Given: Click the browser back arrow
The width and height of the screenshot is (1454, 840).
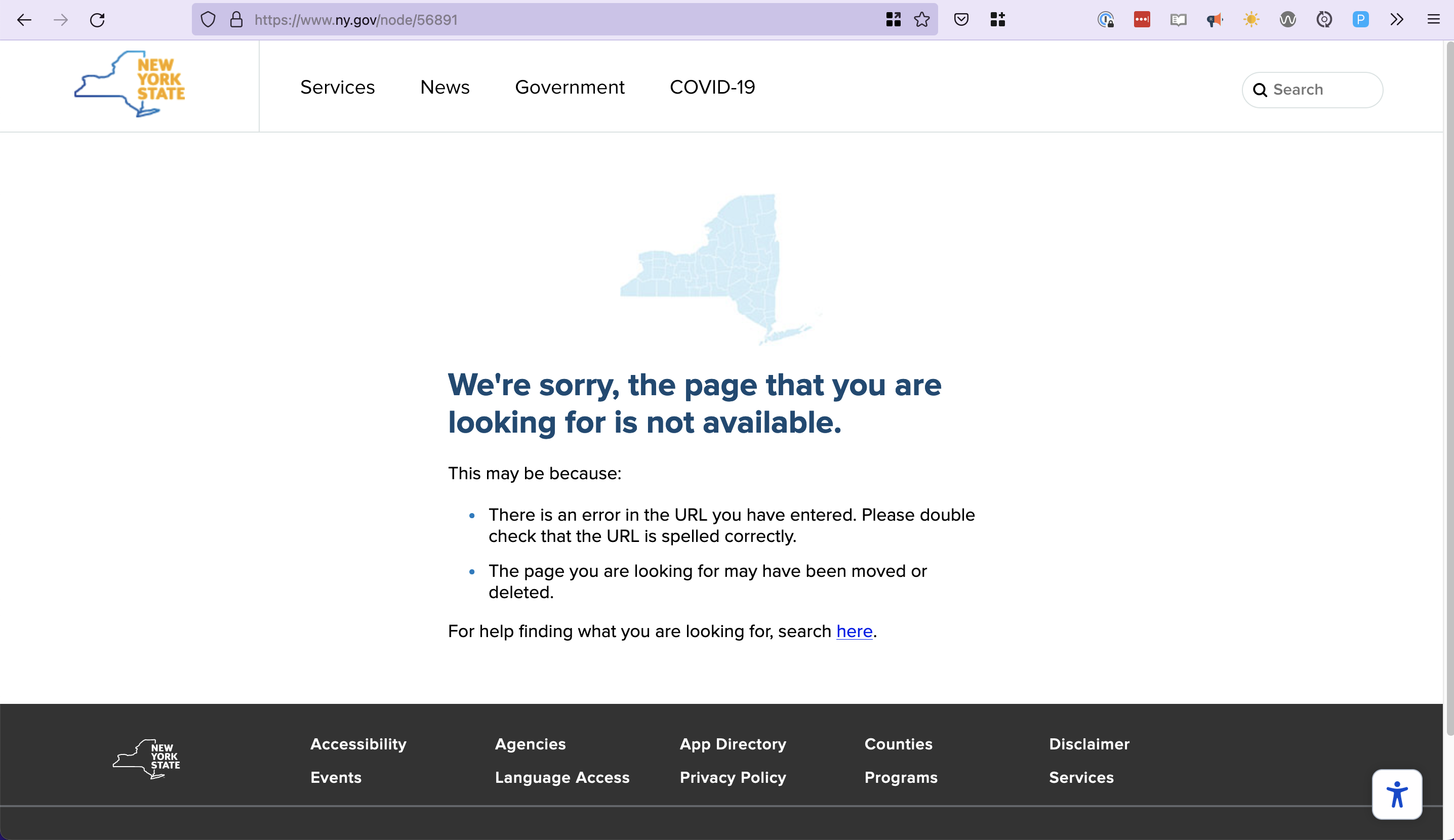Looking at the screenshot, I should click(24, 20).
